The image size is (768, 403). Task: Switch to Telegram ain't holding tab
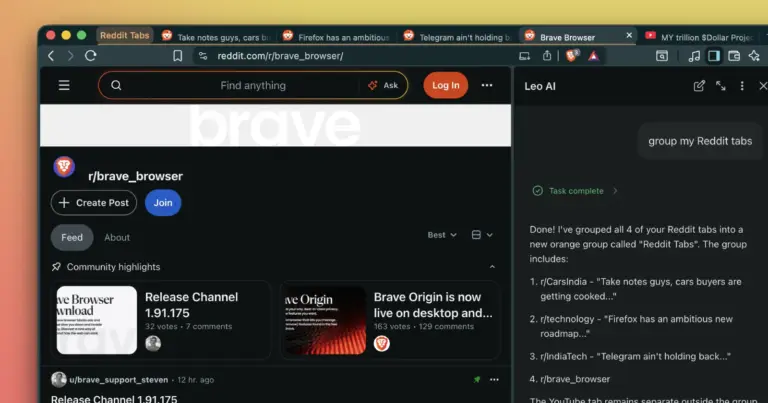(458, 37)
